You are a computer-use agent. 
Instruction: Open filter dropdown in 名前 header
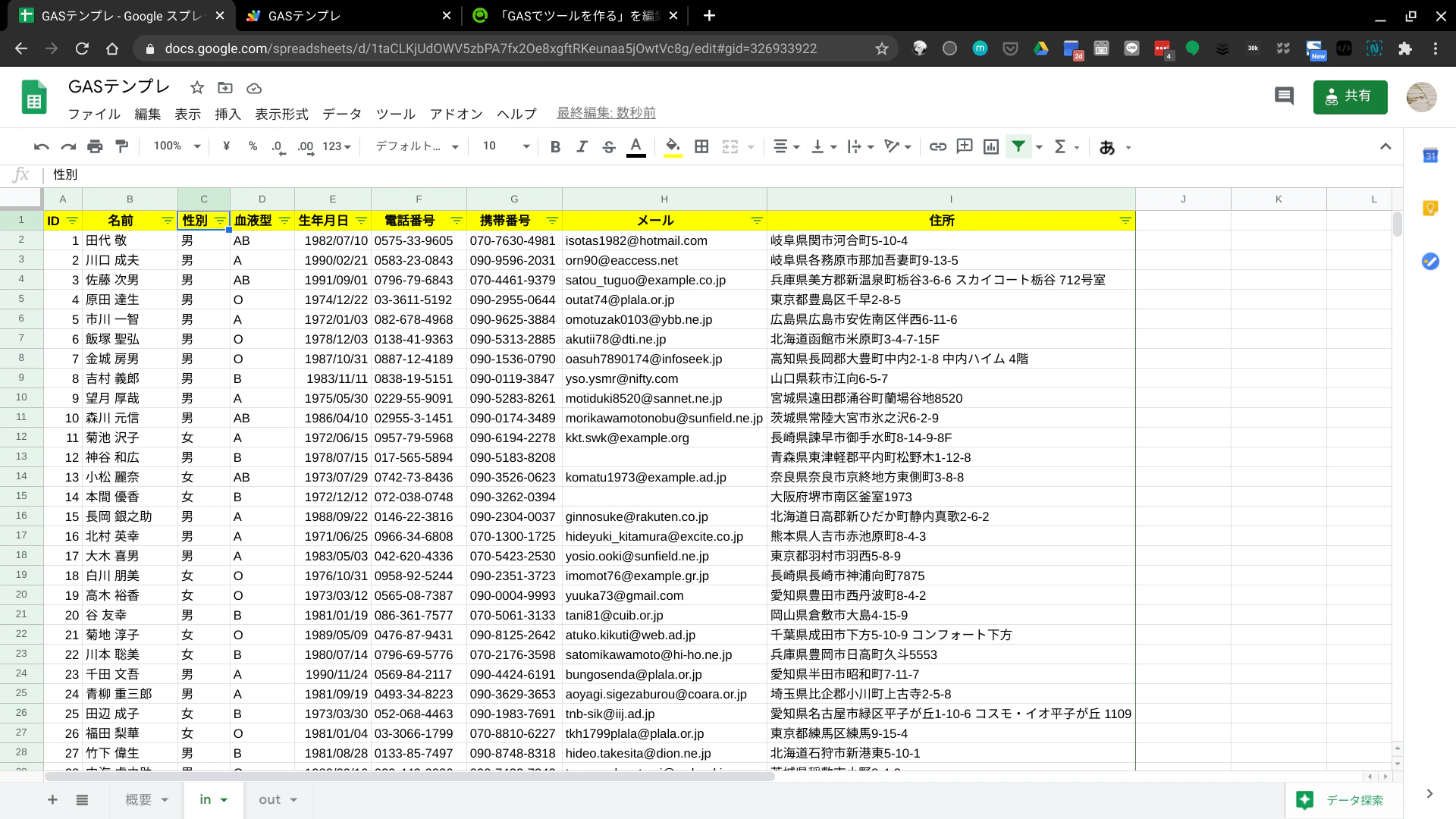coord(167,221)
